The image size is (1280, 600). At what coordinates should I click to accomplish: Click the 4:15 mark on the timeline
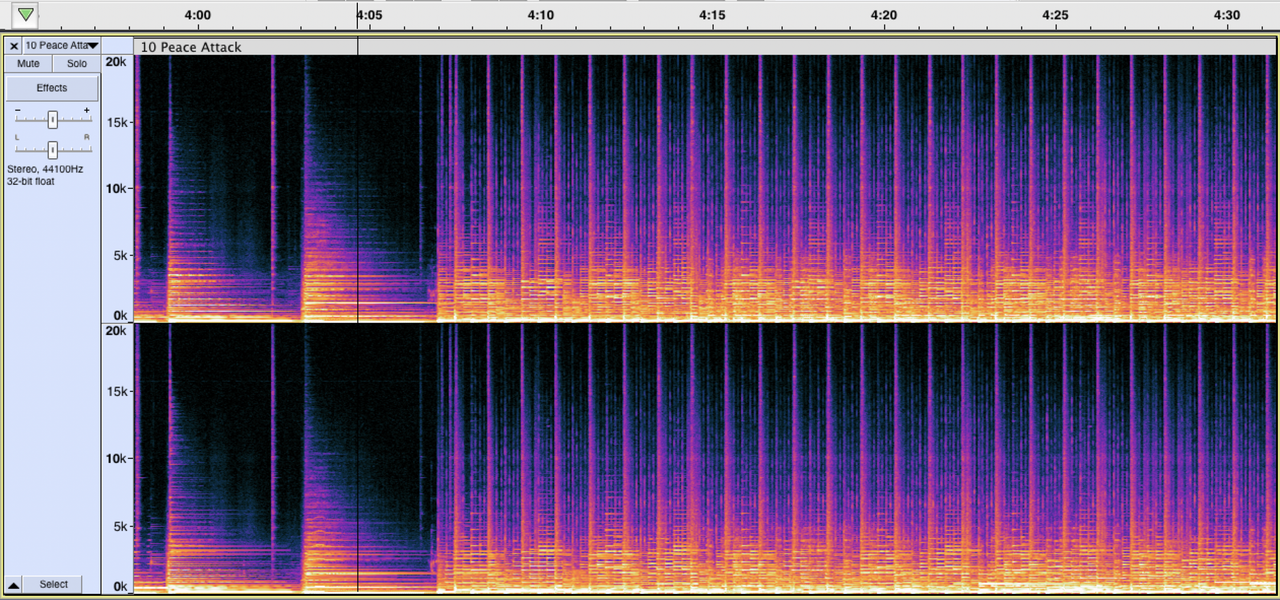712,15
